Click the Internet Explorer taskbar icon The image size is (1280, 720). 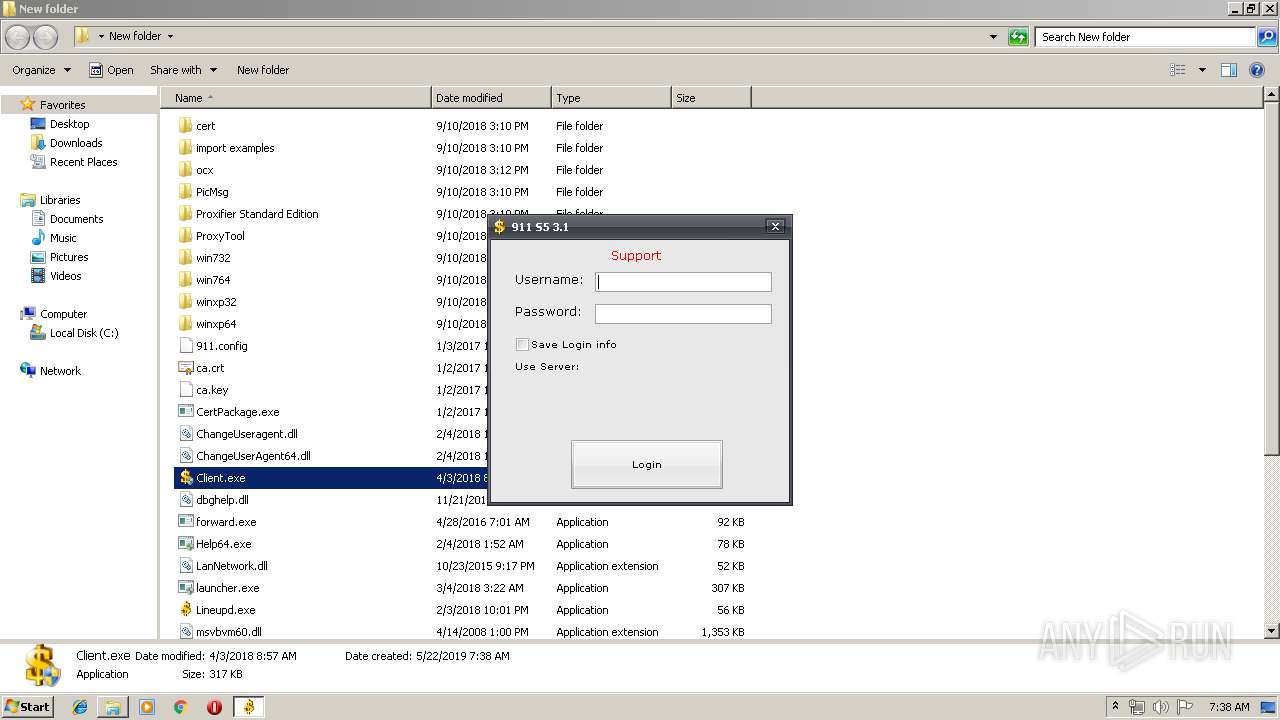click(x=80, y=707)
